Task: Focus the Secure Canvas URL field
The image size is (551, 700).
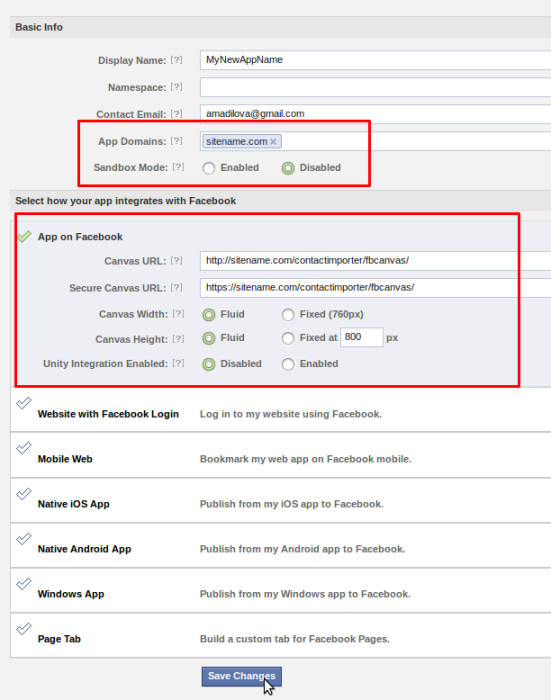Action: 376,288
